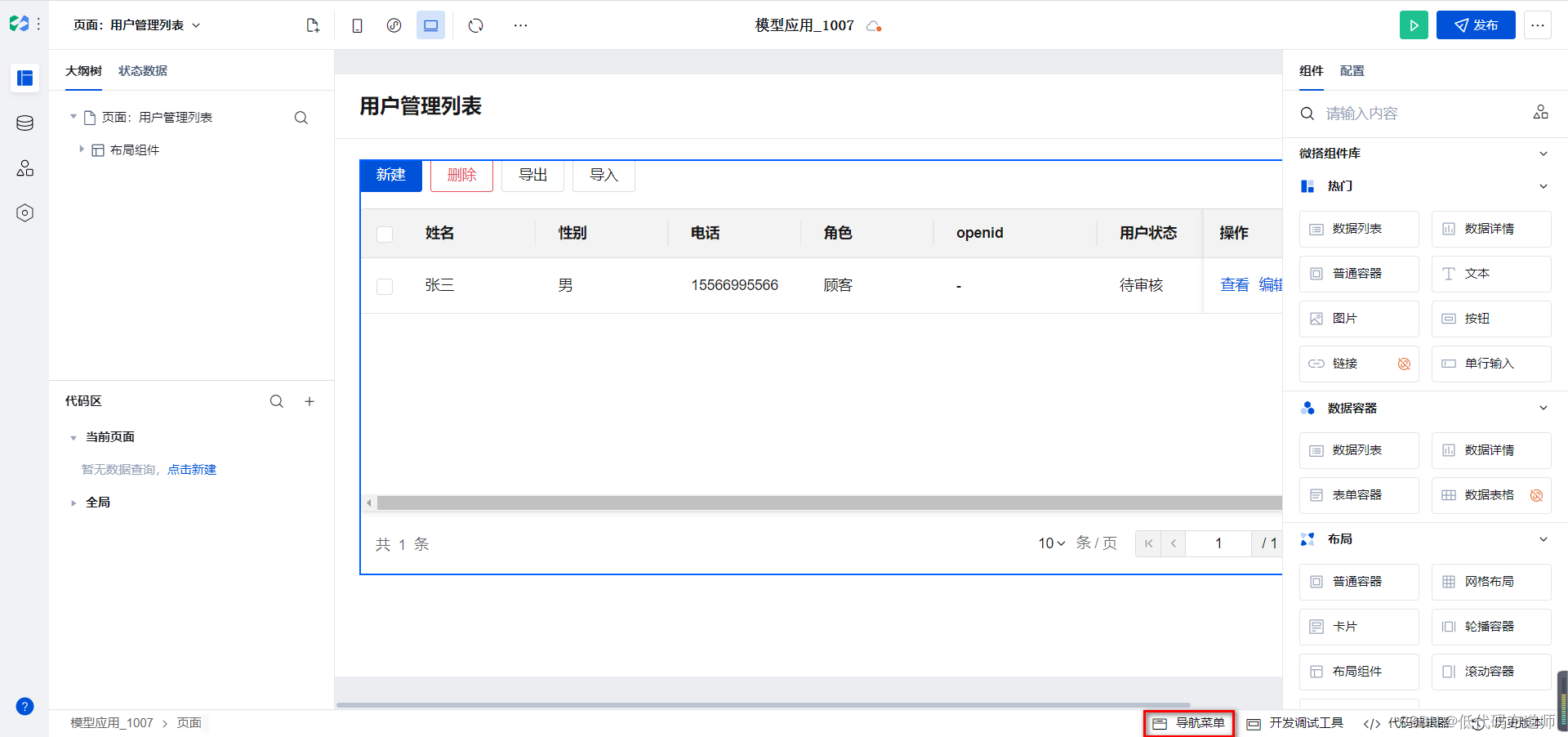Click the blue 新建 button
Viewport: 1568px width, 737px height.
tap(391, 175)
